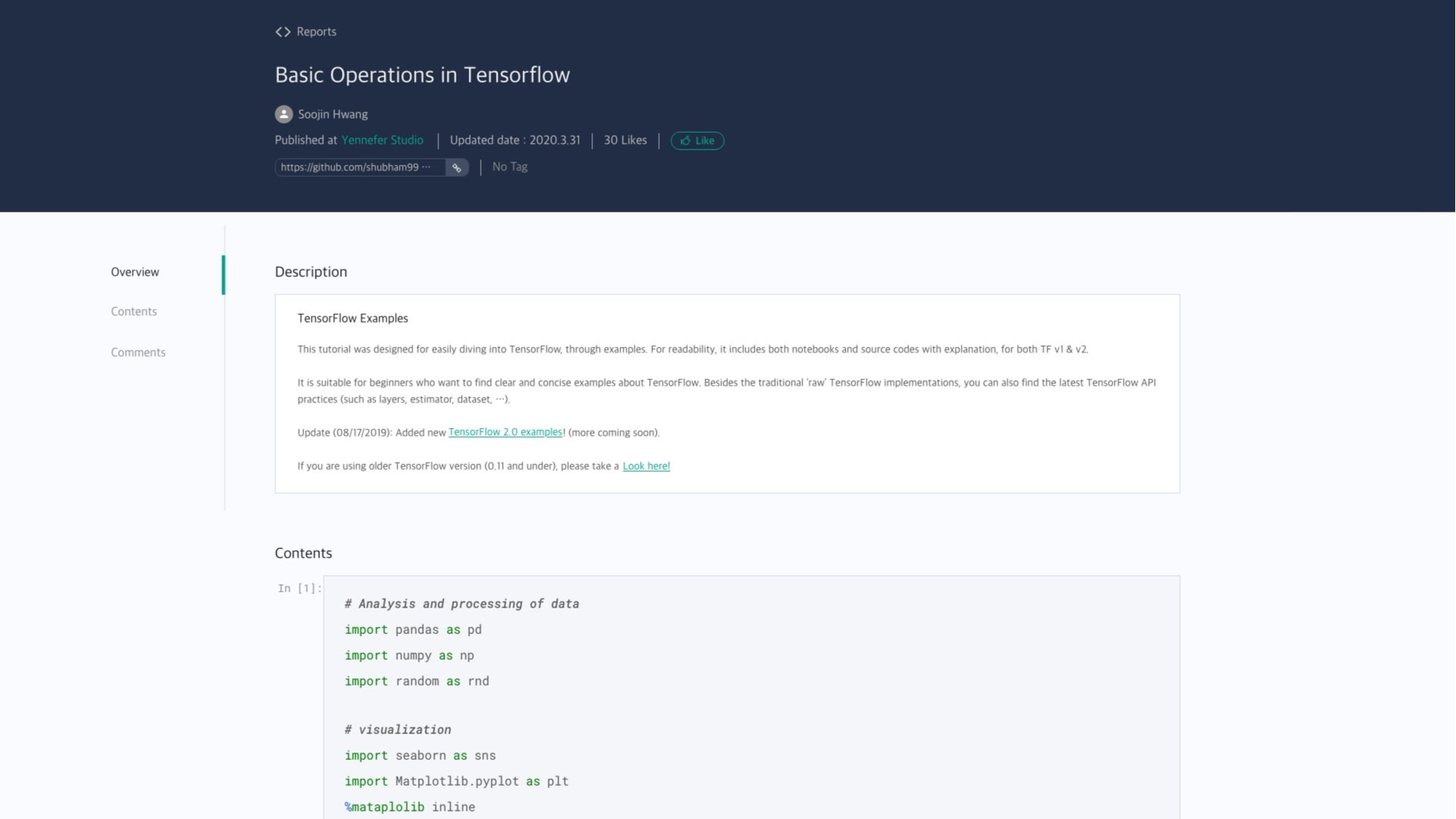Open the TensorFlow 2.0 examples link
This screenshot has height=819, width=1456.
pyautogui.click(x=505, y=432)
